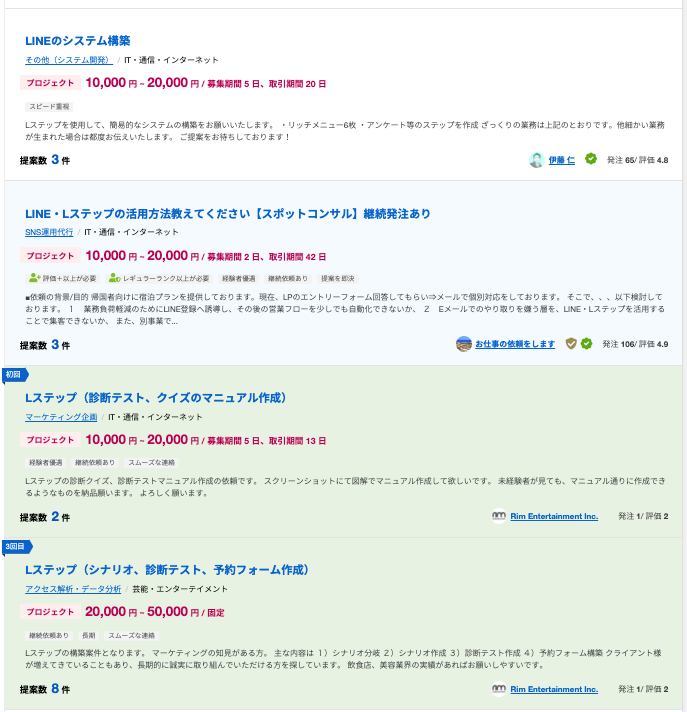Open お仕事の依頼をします client link

coord(515,344)
